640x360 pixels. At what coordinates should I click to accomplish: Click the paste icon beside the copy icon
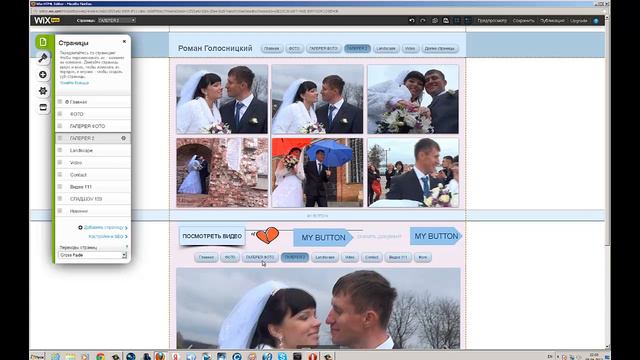pyautogui.click(x=446, y=20)
